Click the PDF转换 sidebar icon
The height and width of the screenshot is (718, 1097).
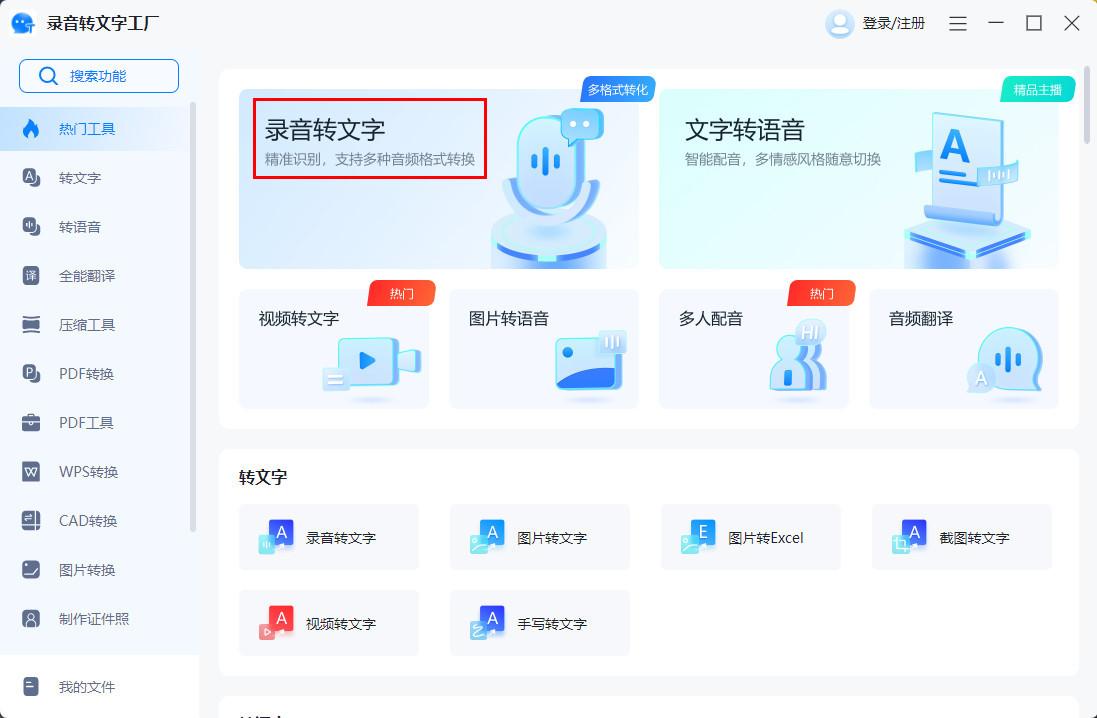coord(31,374)
